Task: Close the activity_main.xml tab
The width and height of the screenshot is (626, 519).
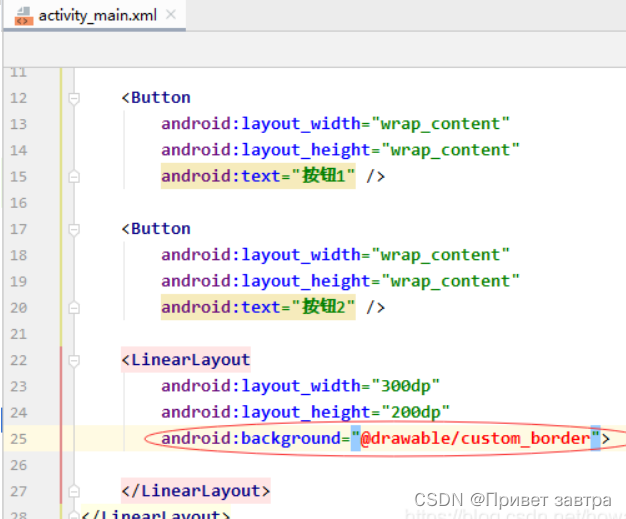Action: [x=171, y=15]
